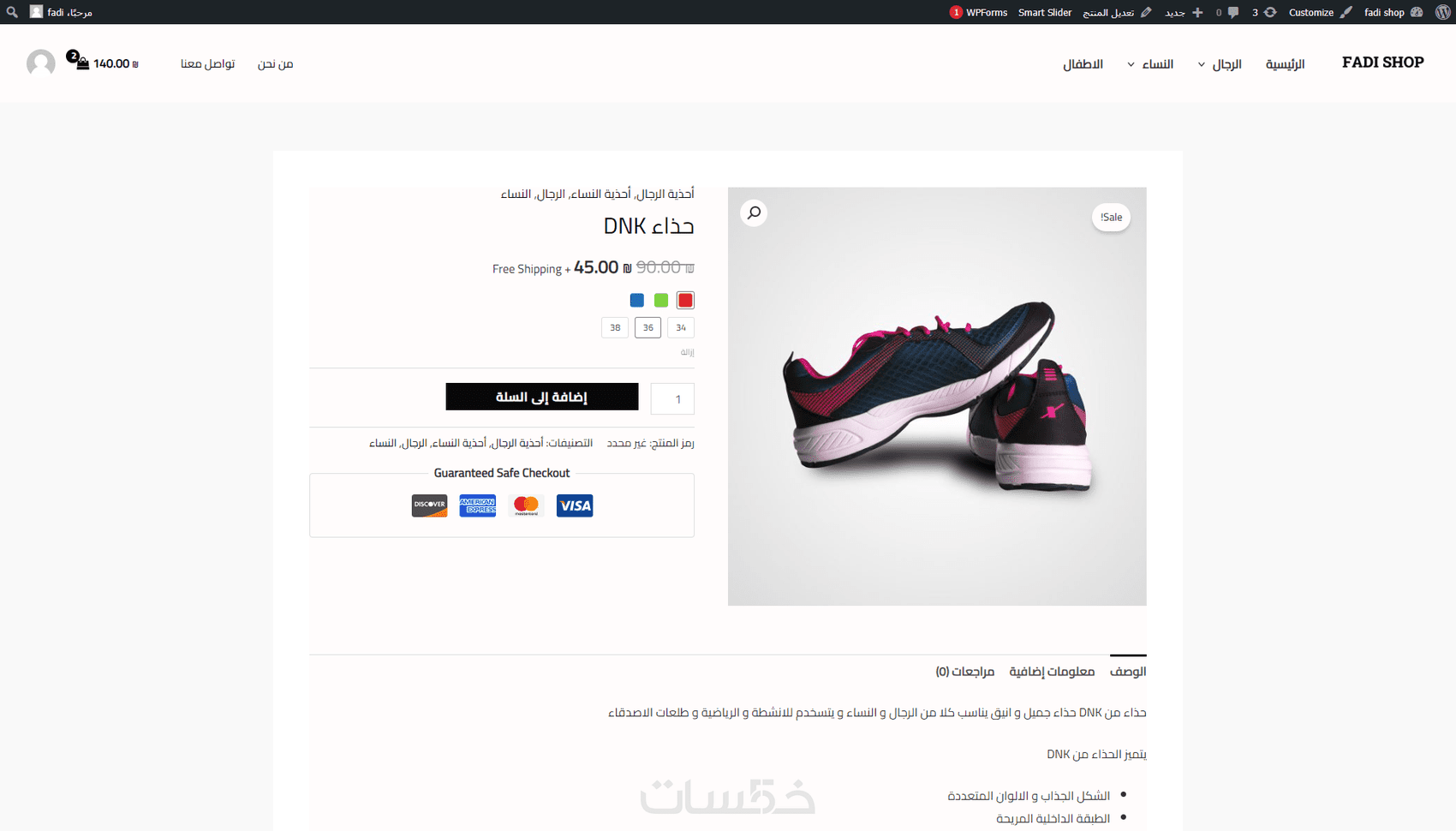
Task: Open the shopping cart icon
Action: [x=82, y=63]
